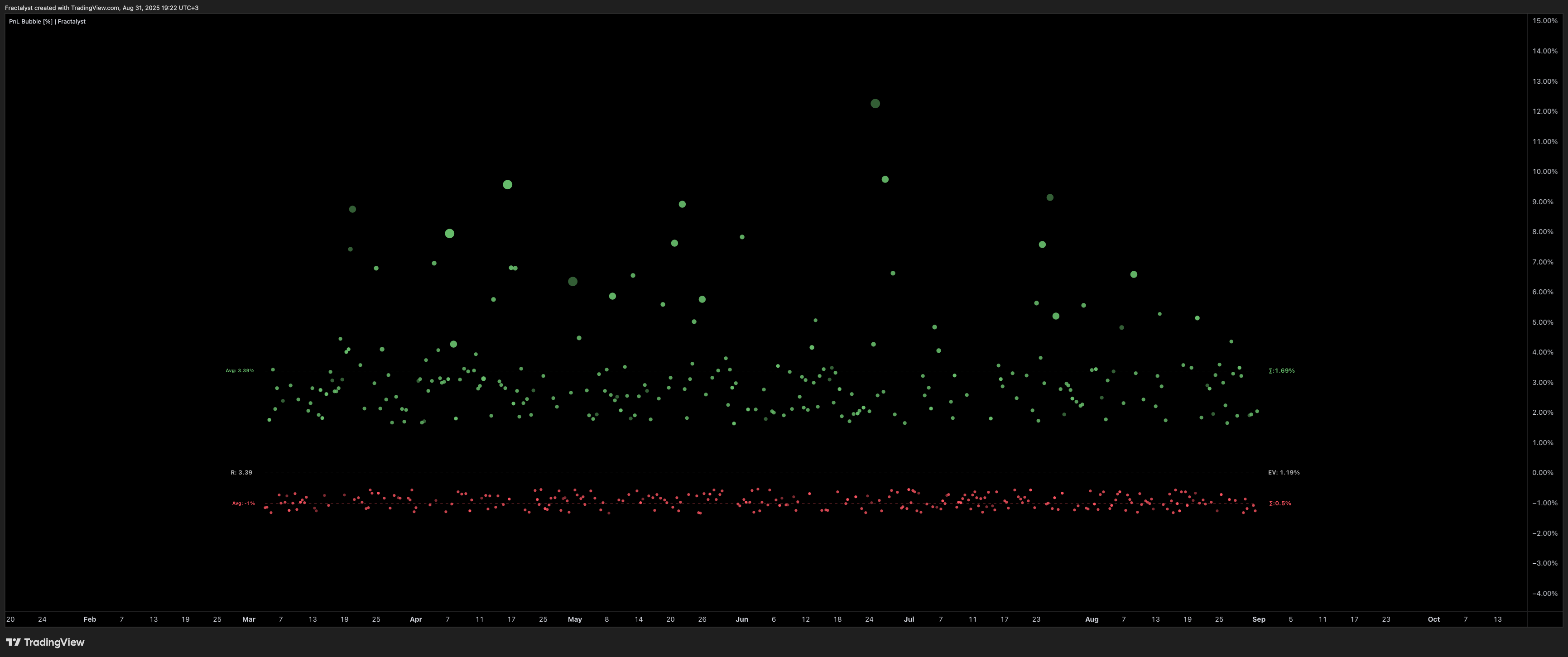Image resolution: width=1568 pixels, height=657 pixels.
Task: Click the Feb label on the time axis
Action: coord(90,619)
